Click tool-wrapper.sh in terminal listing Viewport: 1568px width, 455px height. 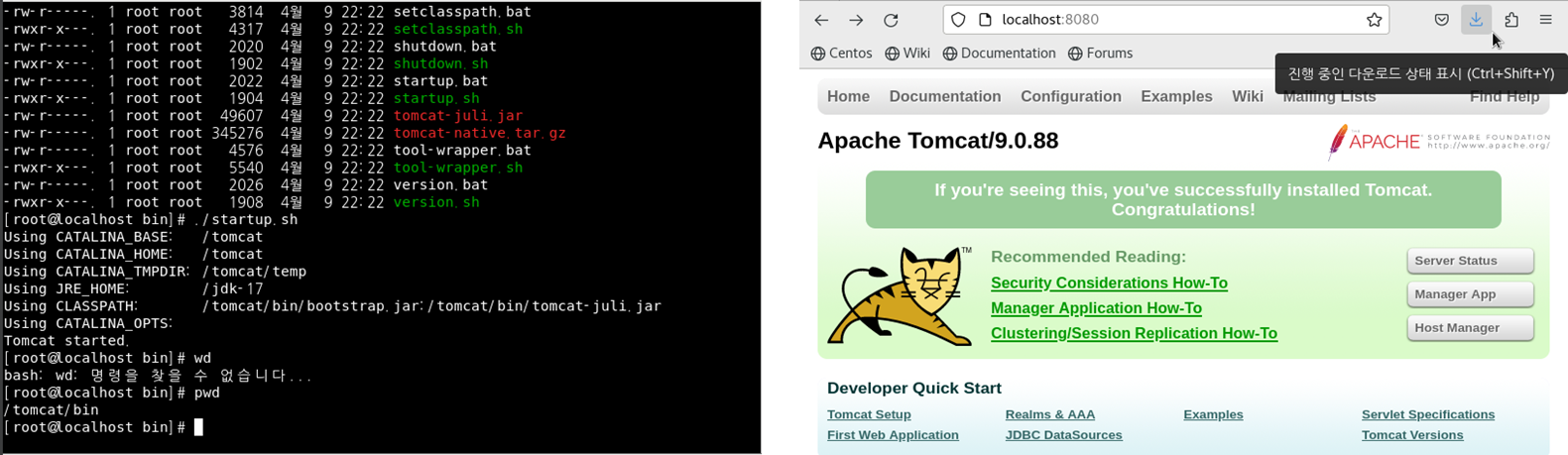click(458, 168)
